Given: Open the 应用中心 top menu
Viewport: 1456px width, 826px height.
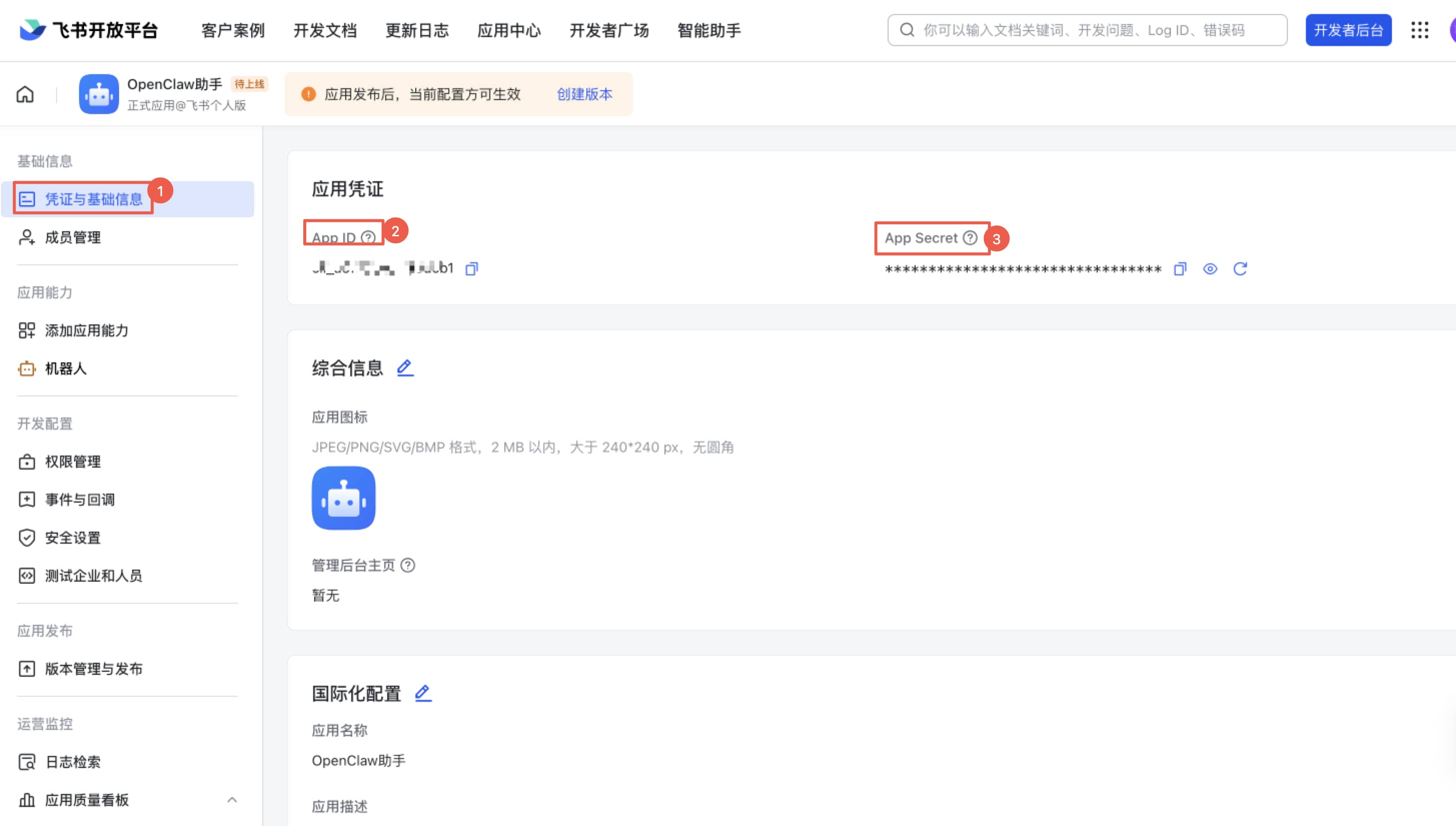Looking at the screenshot, I should pos(508,31).
